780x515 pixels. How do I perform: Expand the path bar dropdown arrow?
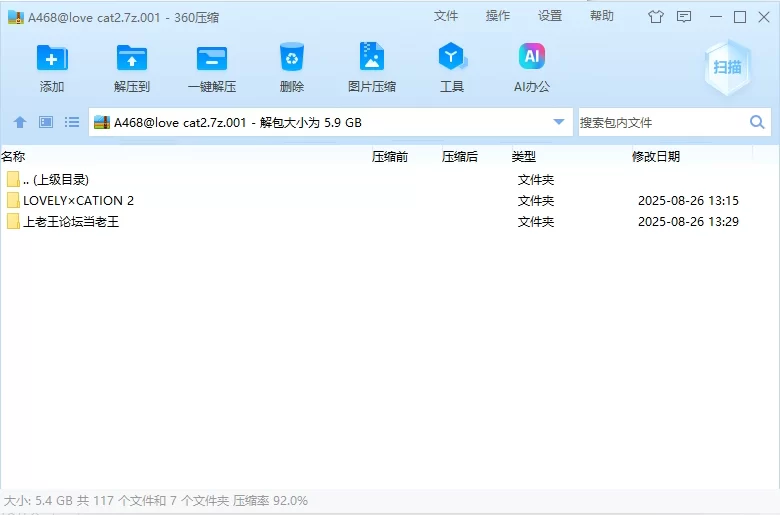pyautogui.click(x=559, y=122)
